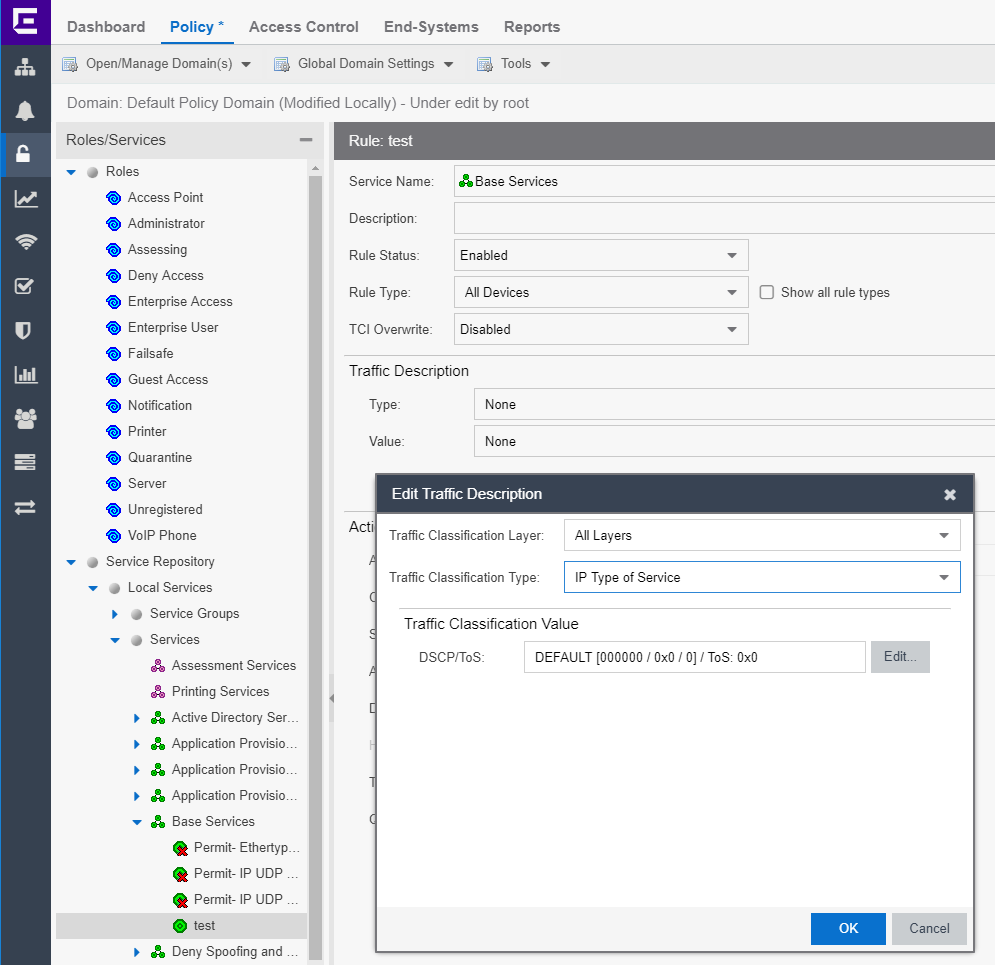995x965 pixels.
Task: Open the Reports bar chart sidebar icon
Action: click(x=25, y=375)
